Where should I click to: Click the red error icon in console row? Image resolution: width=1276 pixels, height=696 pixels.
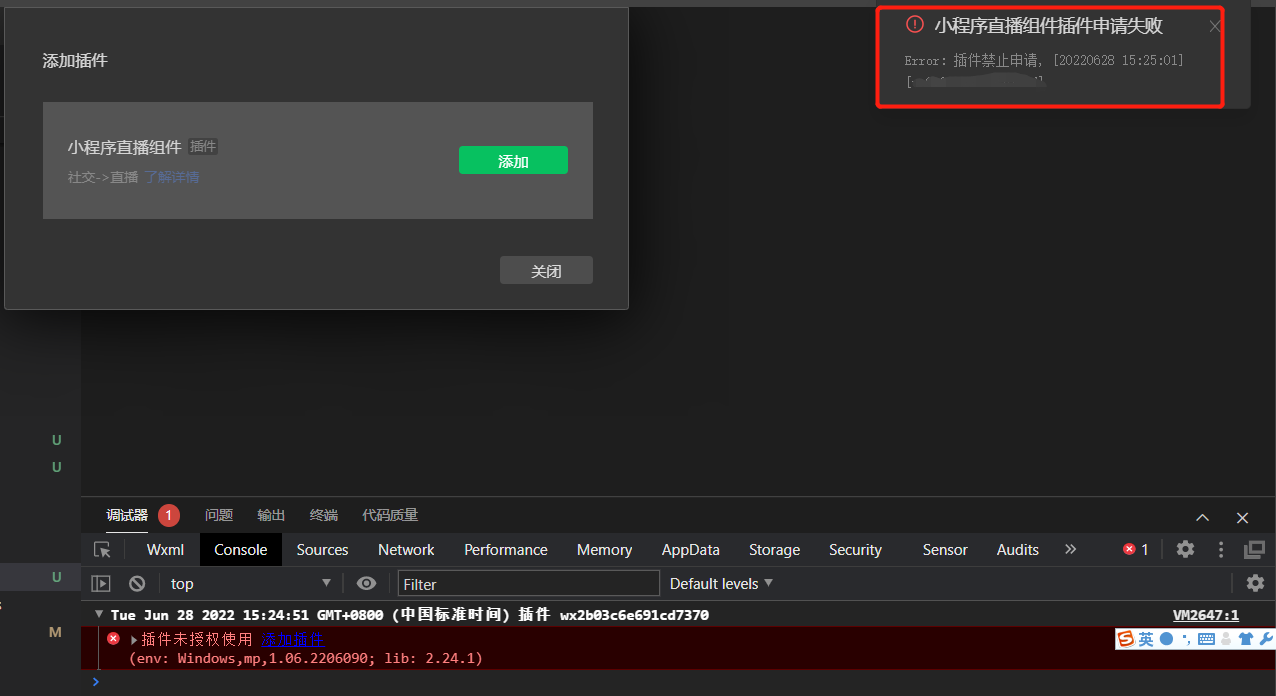pos(113,639)
